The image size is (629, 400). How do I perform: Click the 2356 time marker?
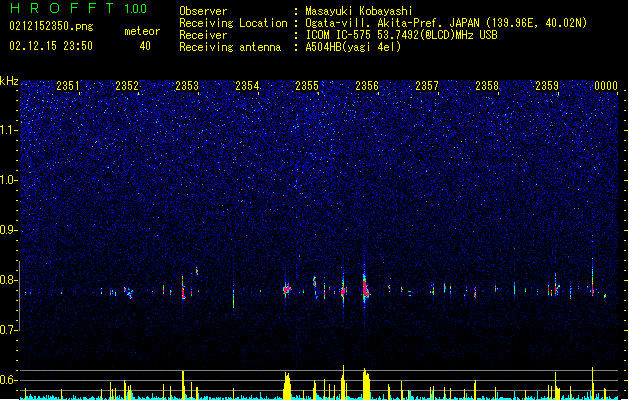[x=367, y=86]
